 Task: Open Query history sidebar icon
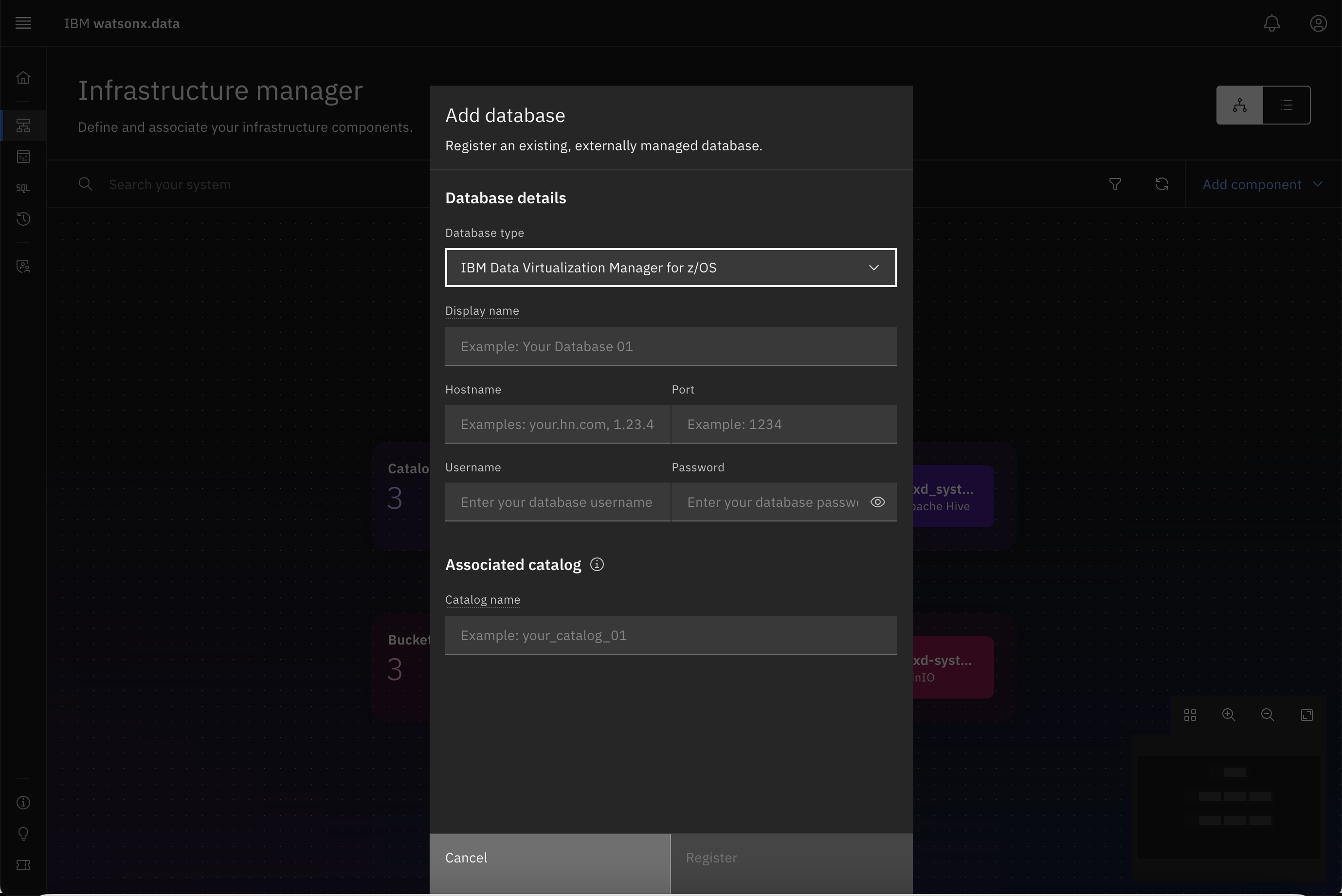[23, 219]
